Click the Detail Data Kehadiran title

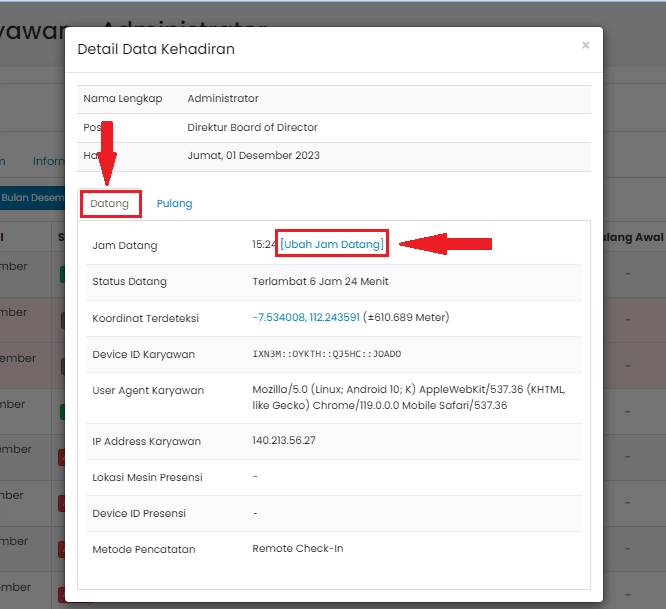click(x=156, y=49)
